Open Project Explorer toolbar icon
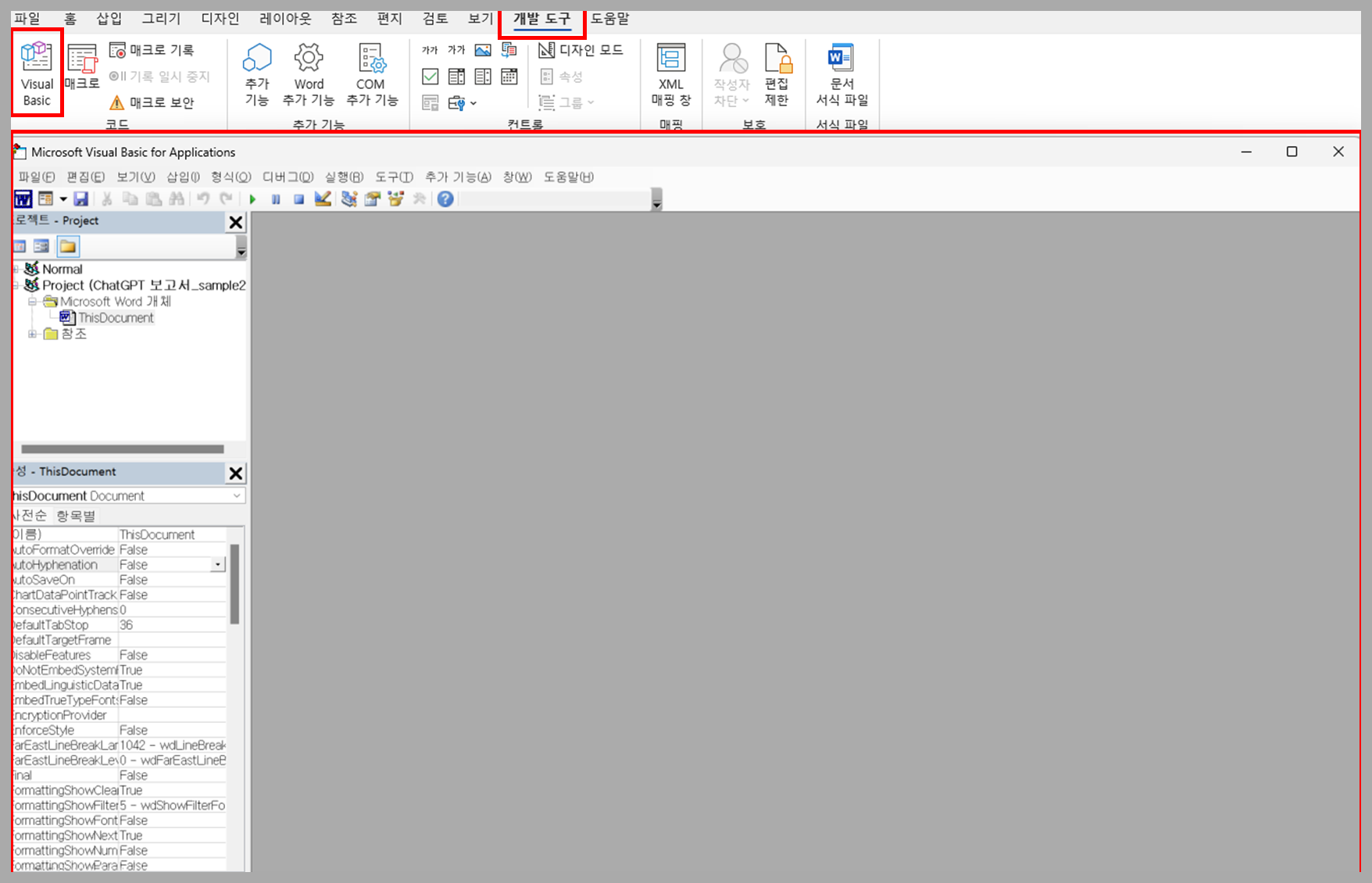Screen dimensions: 1372x883 [x=349, y=199]
